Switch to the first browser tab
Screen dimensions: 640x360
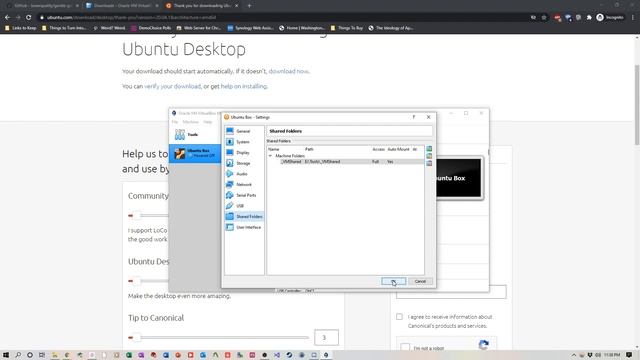pos(42,6)
